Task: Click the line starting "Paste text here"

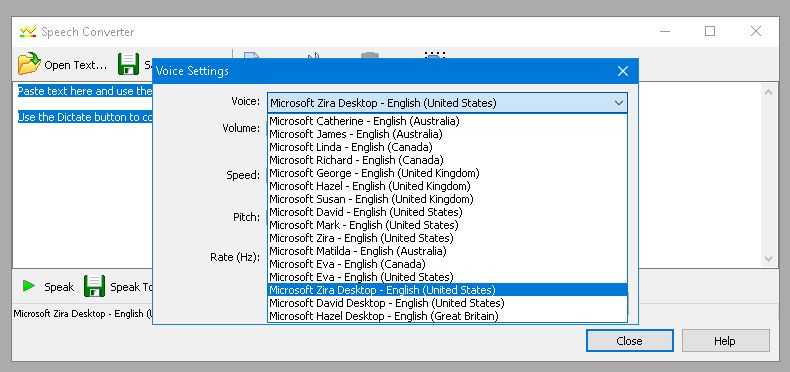Action: [85, 91]
